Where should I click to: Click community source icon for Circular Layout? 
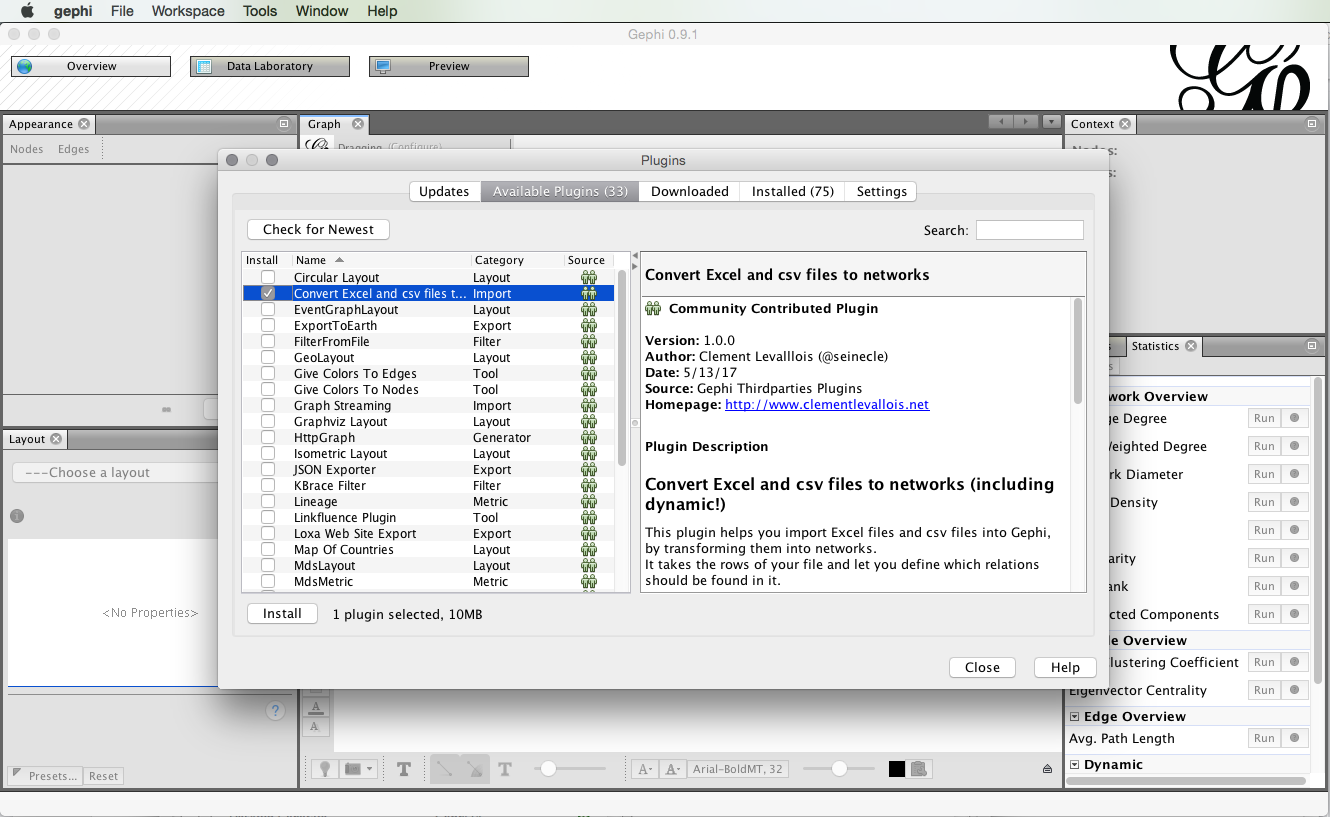tap(589, 277)
